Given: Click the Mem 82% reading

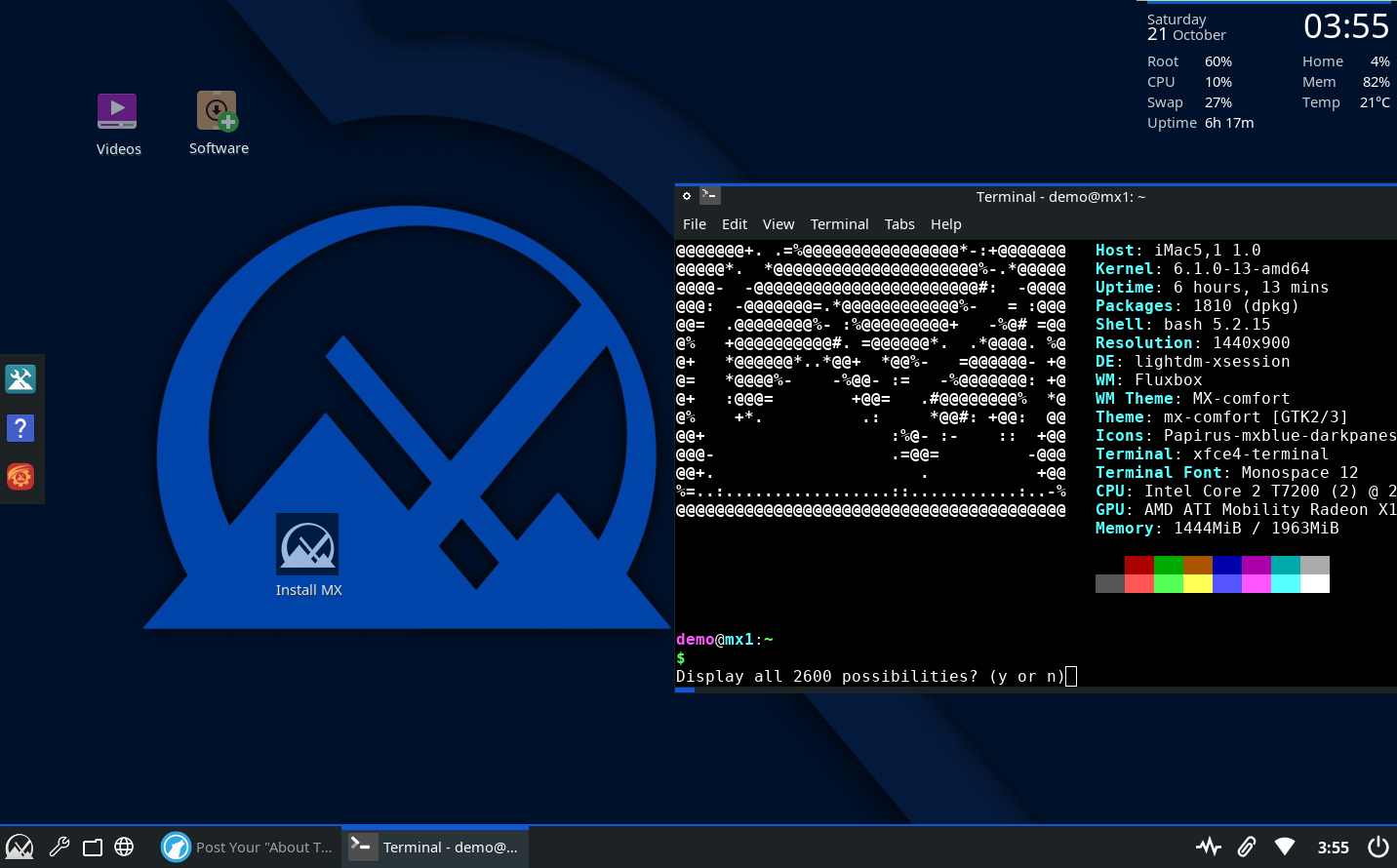Looking at the screenshot, I should tap(1346, 82).
